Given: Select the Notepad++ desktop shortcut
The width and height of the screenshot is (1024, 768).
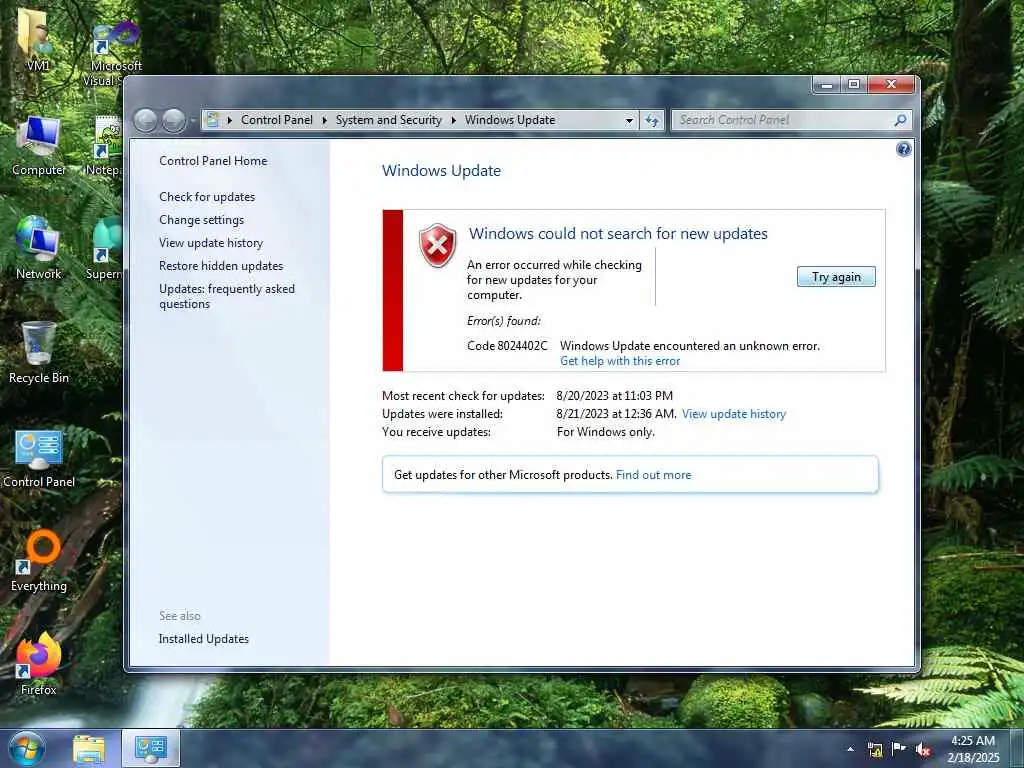Looking at the screenshot, I should pyautogui.click(x=106, y=146).
